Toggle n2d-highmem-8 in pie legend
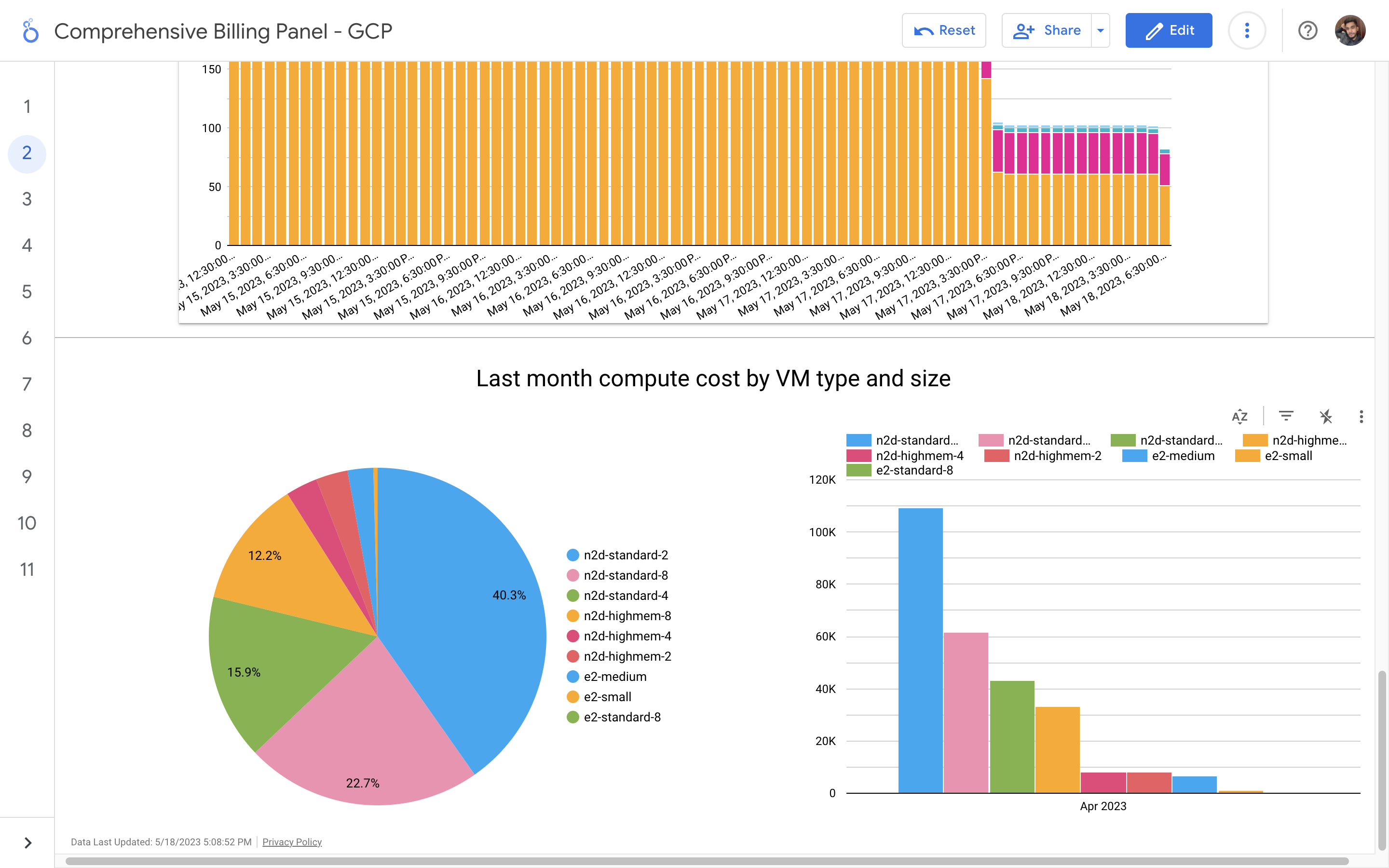The image size is (1389, 868). pos(627,616)
